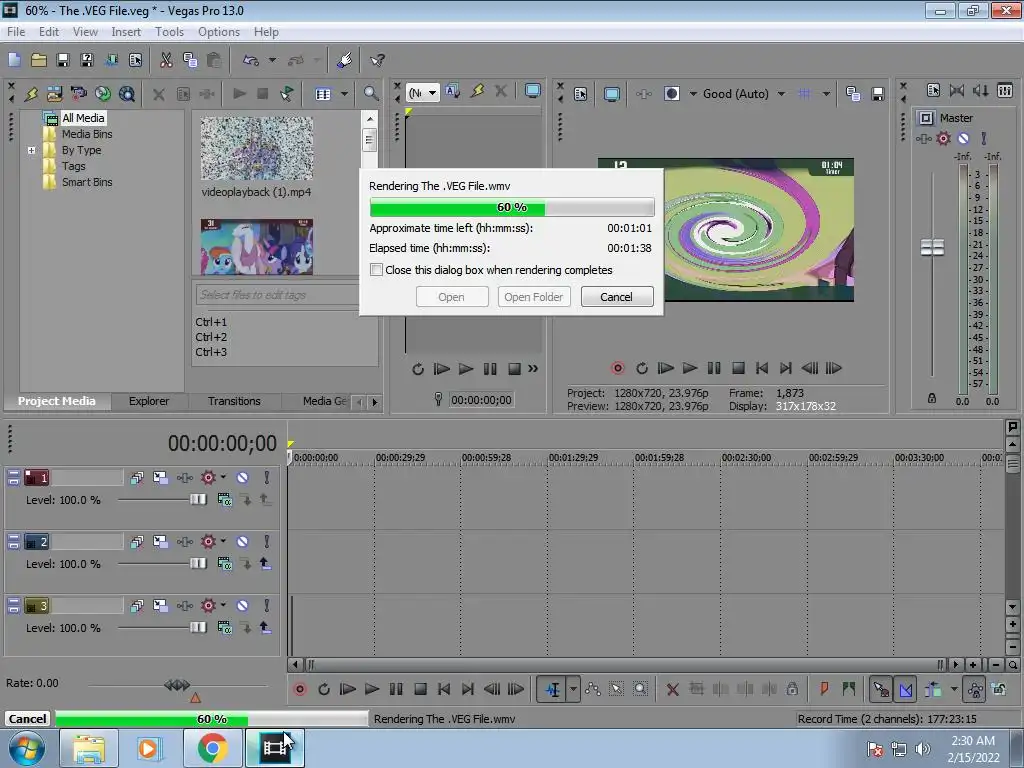
Task: Open the Tools menu
Action: point(169,31)
